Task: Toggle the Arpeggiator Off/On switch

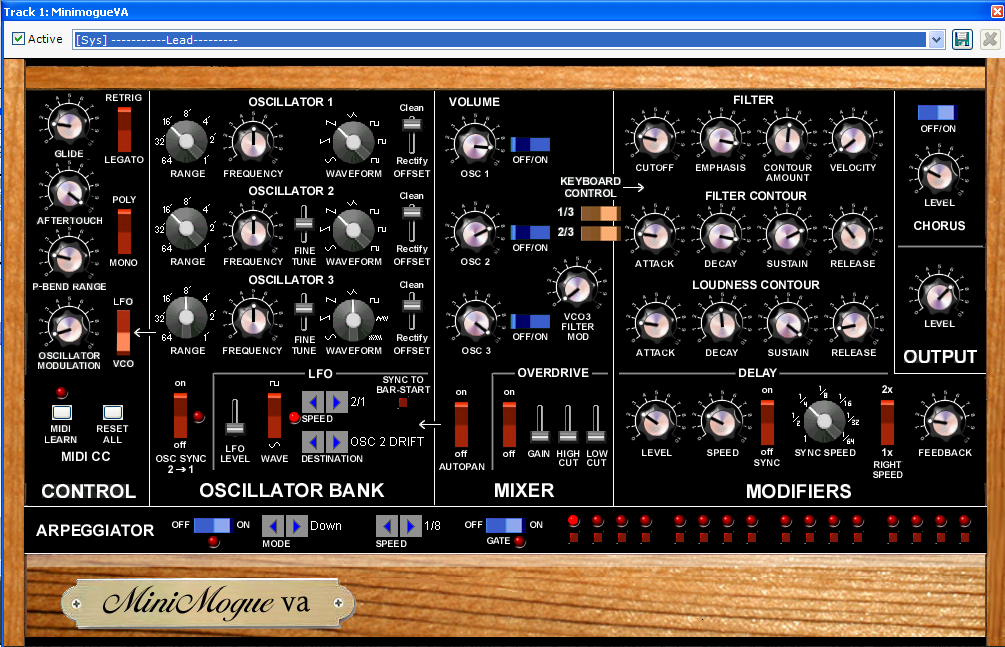Action: pos(212,525)
